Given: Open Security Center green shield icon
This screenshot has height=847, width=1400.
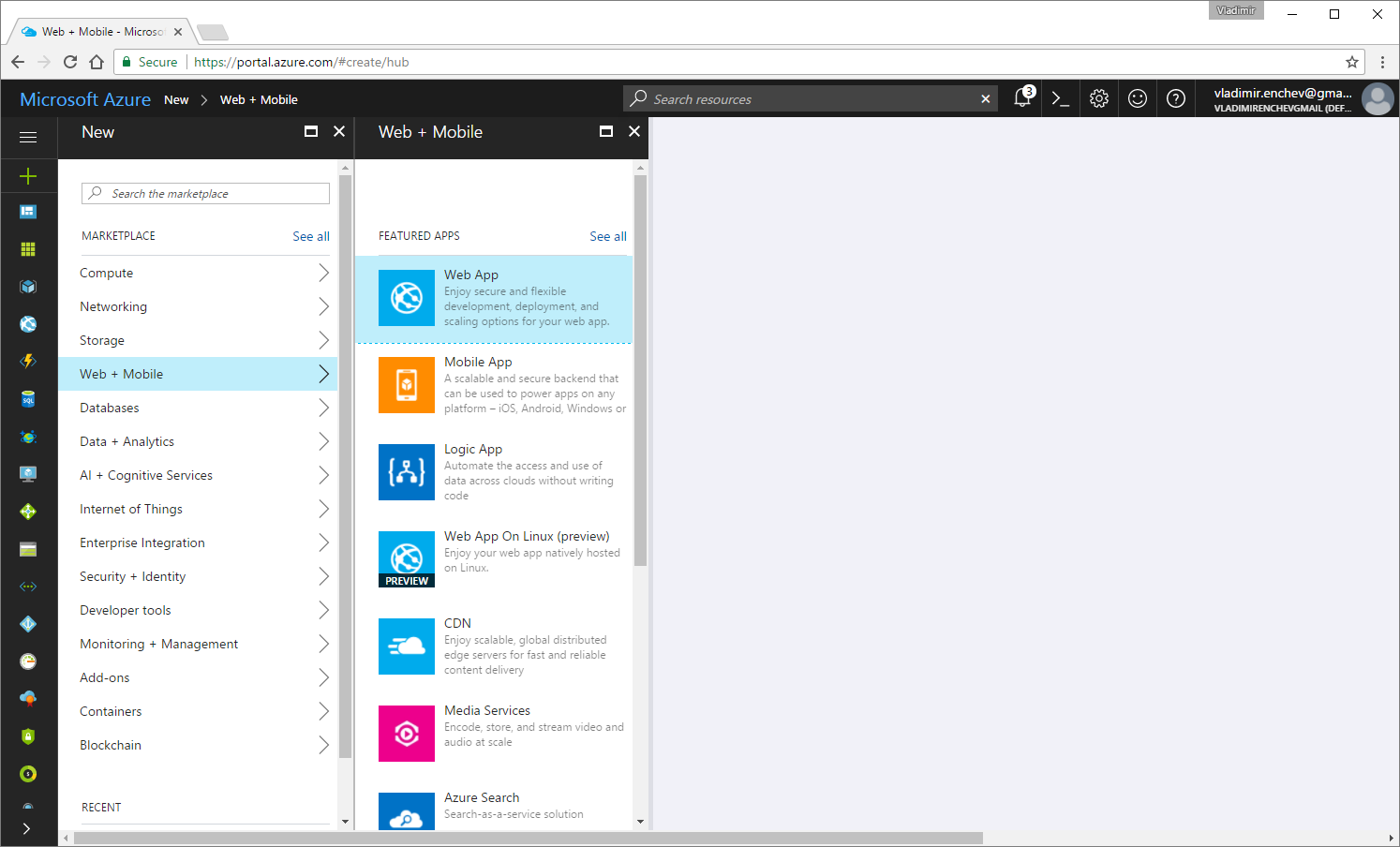Looking at the screenshot, I should pos(28,736).
